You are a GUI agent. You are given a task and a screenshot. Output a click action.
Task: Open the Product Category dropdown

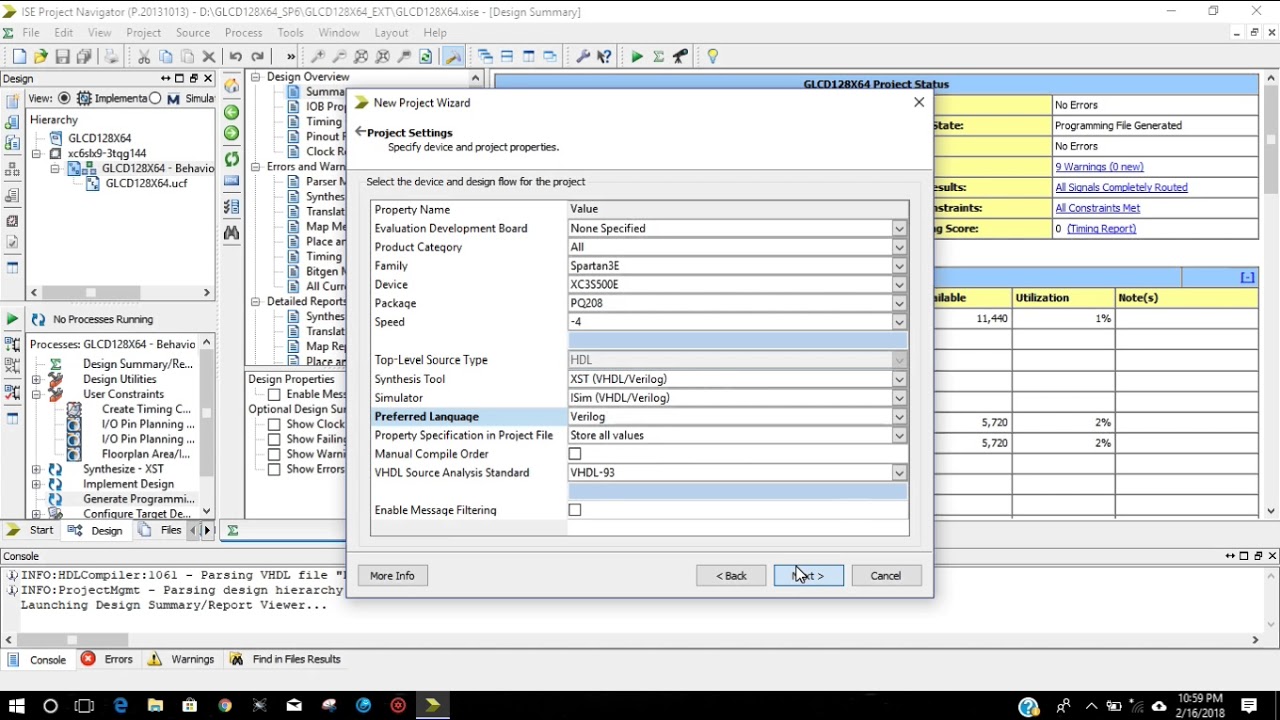(737, 247)
